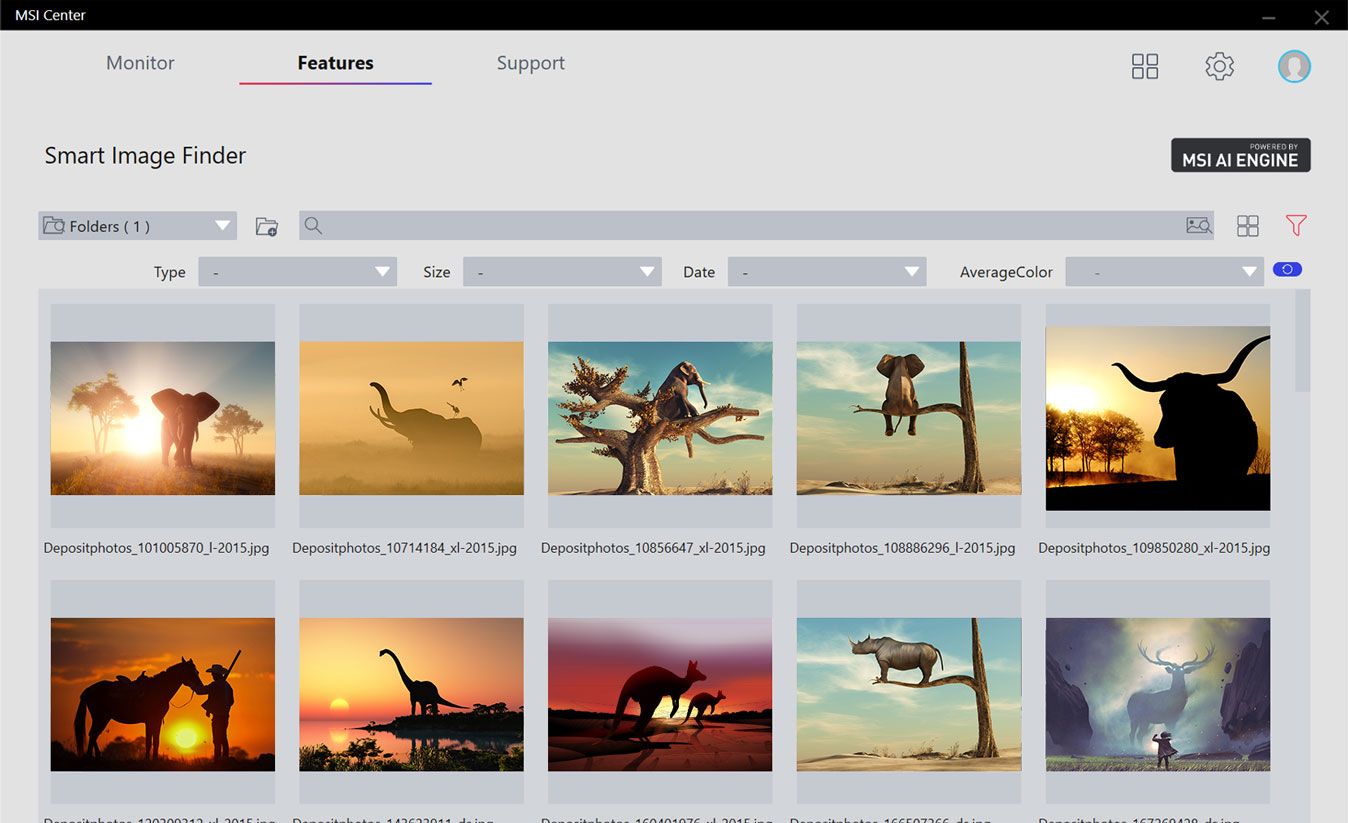The image size is (1348, 823).
Task: Click filename Depositphotos_101005870_l-2015.jpg
Action: 156,548
